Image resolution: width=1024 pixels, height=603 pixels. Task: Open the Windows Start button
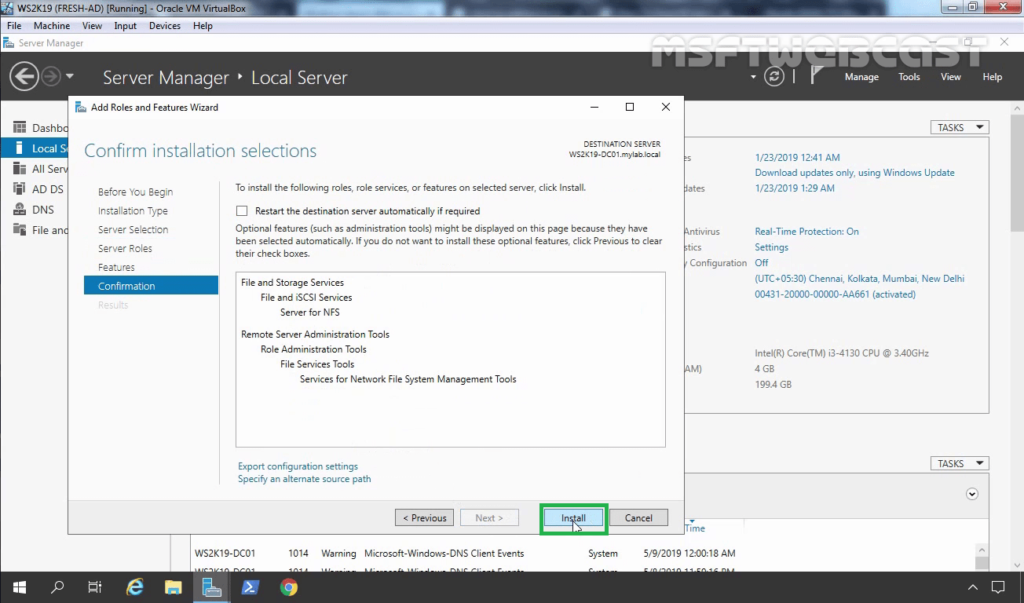click(x=19, y=587)
